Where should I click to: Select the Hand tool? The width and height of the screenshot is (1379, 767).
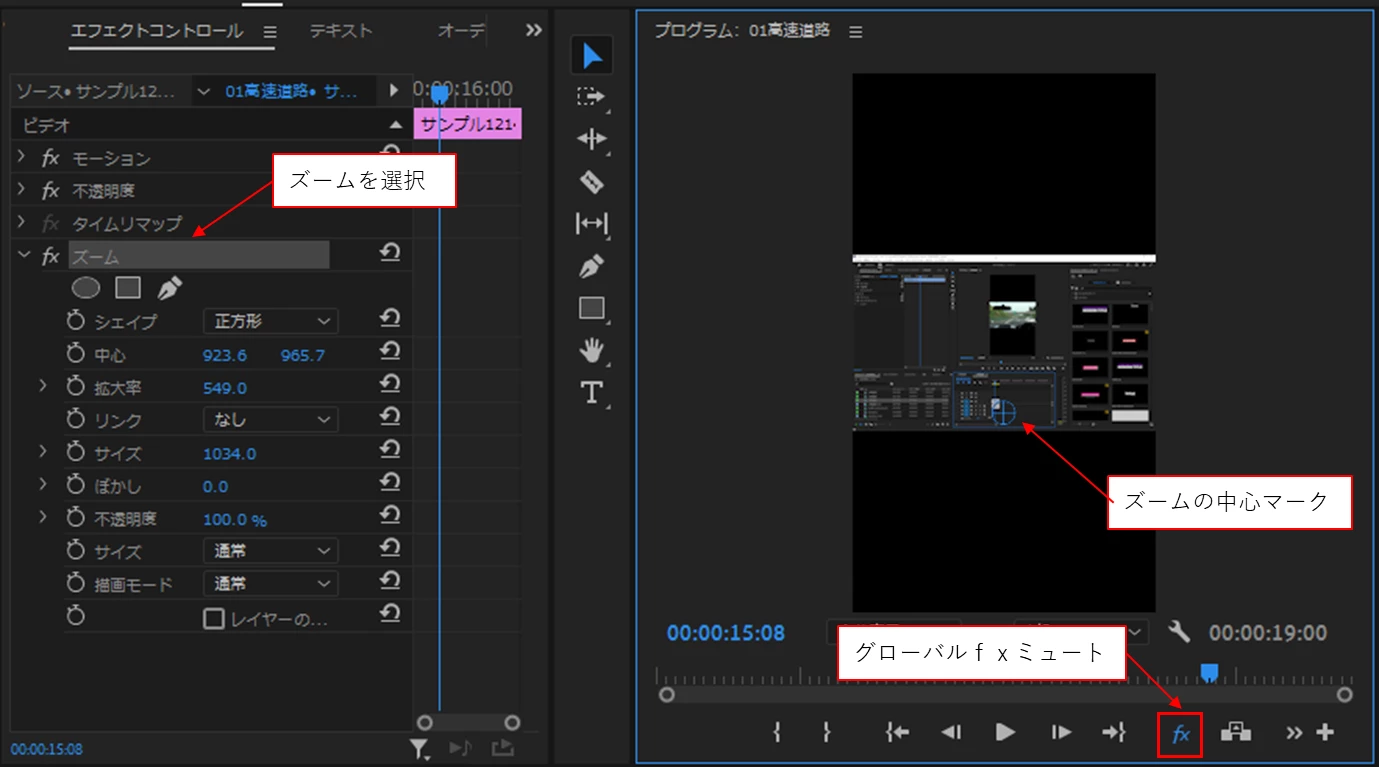[x=592, y=350]
